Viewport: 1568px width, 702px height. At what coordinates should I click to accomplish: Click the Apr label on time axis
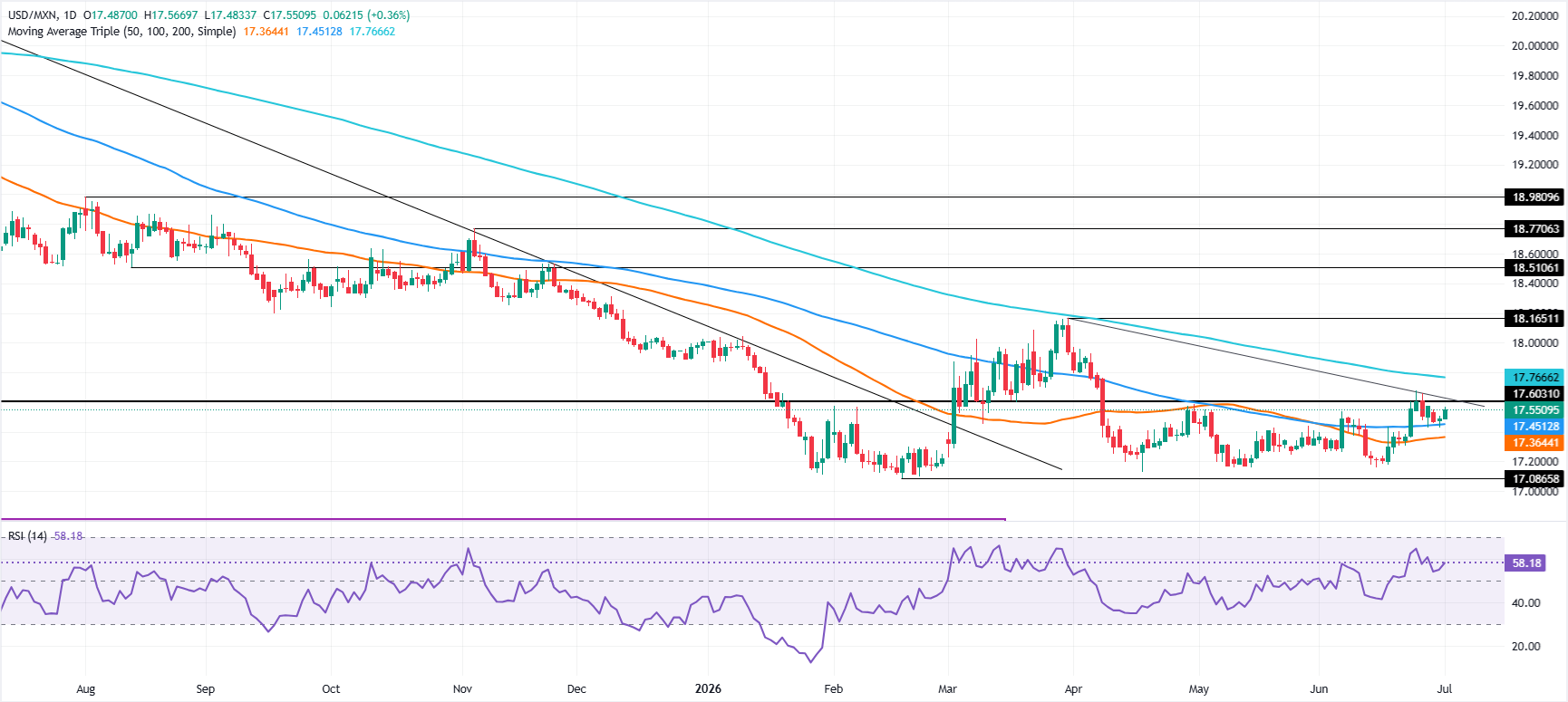tap(1073, 689)
